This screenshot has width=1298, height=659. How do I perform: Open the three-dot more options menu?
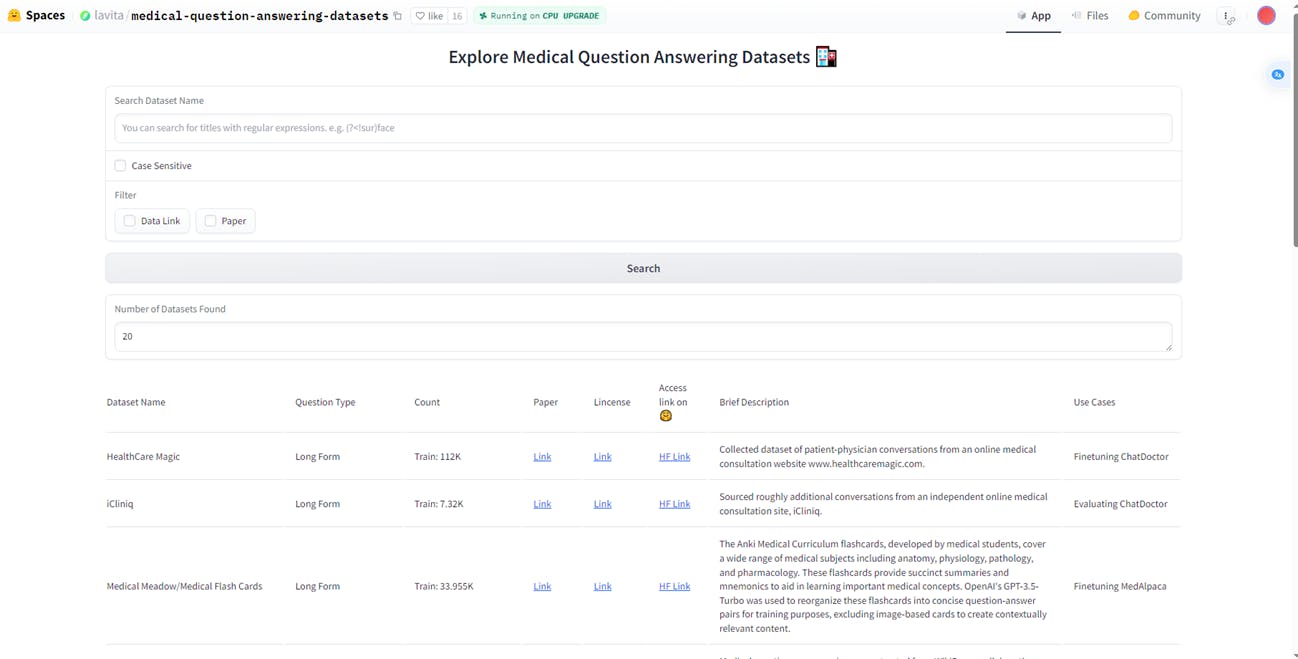[x=1227, y=16]
